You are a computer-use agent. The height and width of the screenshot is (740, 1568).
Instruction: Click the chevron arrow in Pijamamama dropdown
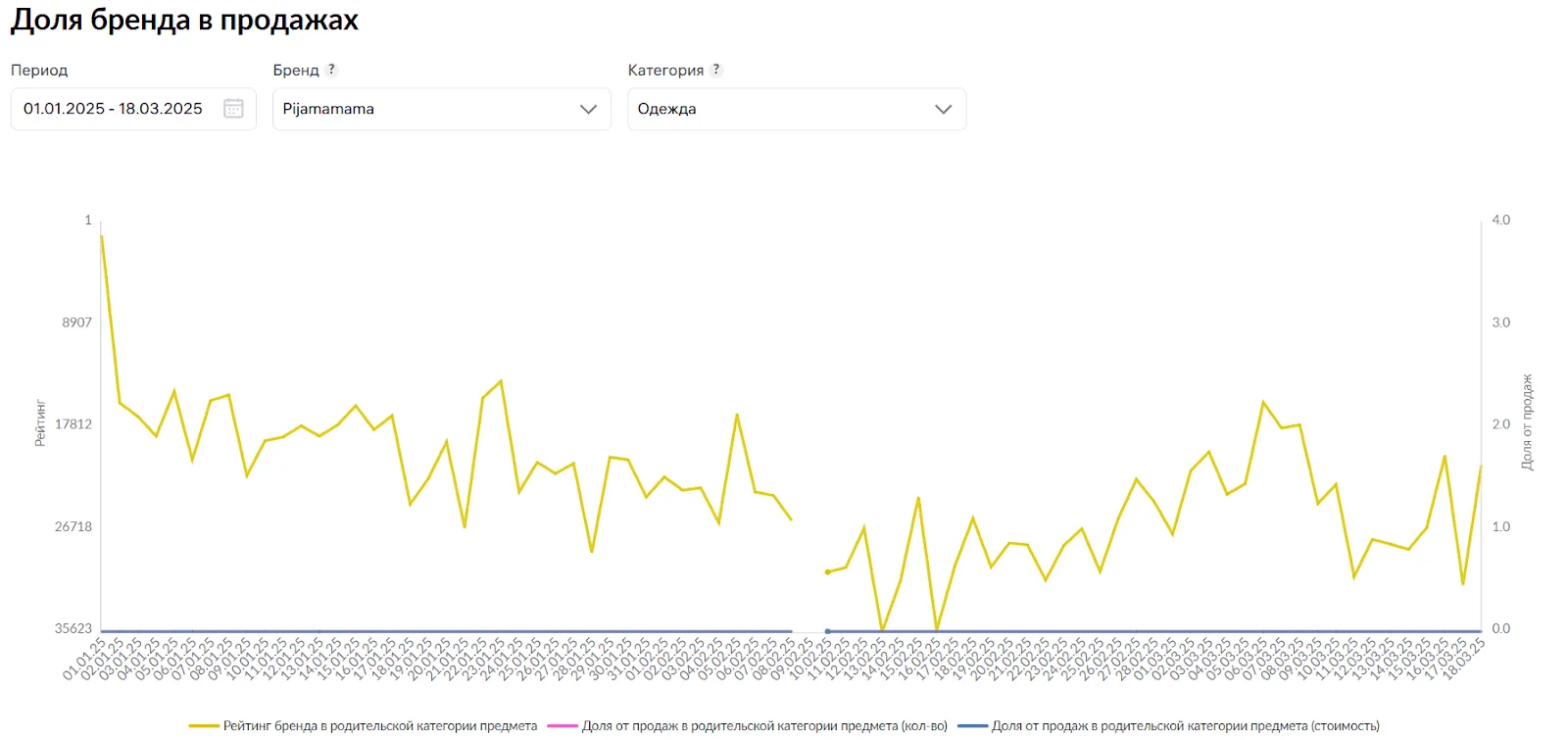pyautogui.click(x=588, y=109)
